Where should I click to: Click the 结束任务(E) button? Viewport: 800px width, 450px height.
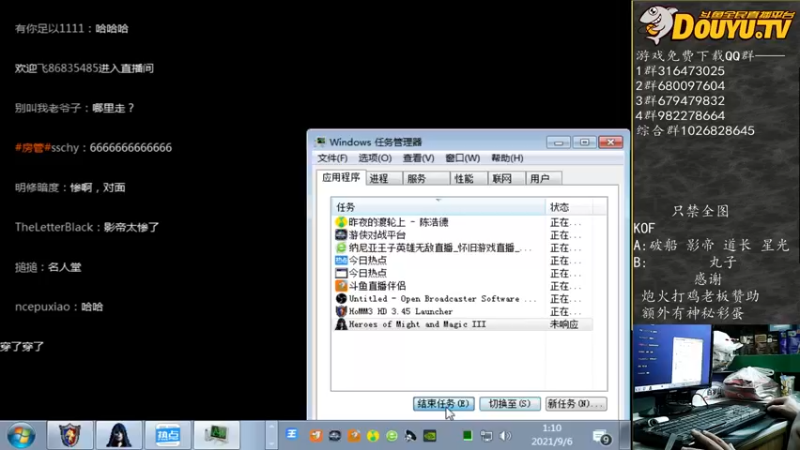443,404
